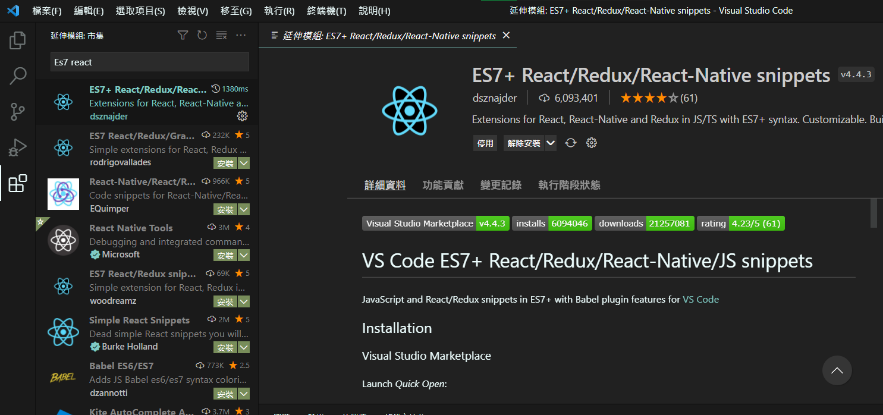Click the VS Code logo in title bar
This screenshot has height=415, width=883.
[14, 11]
